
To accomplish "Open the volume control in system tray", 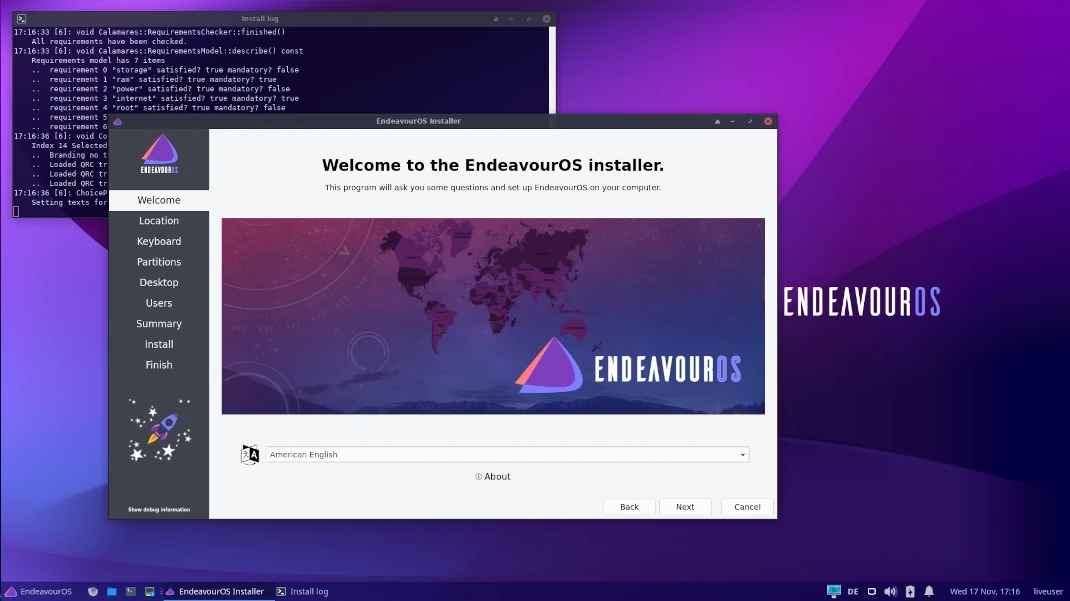I will pyautogui.click(x=891, y=591).
